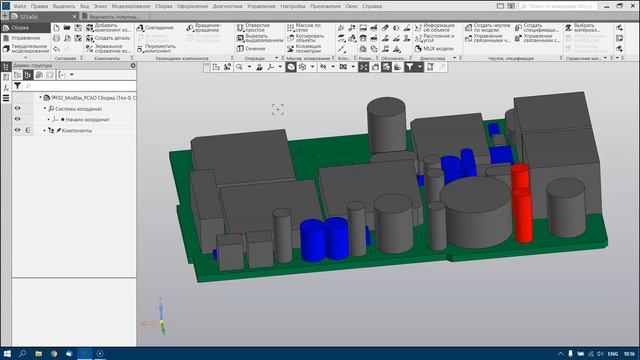
Task: Open 'Информация об объекте' diagnostic
Action: click(x=434, y=28)
